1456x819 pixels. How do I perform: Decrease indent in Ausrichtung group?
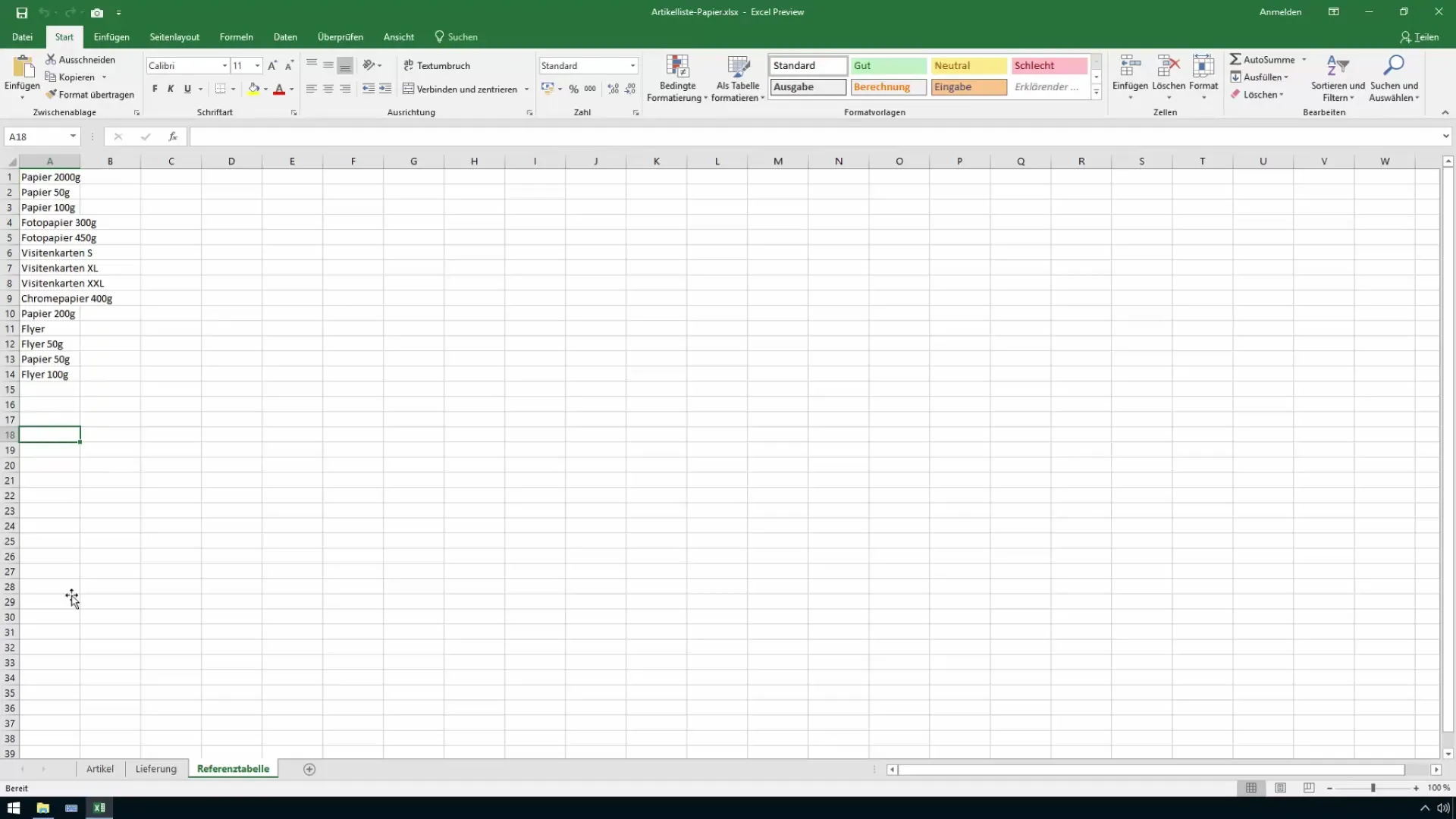coord(369,89)
